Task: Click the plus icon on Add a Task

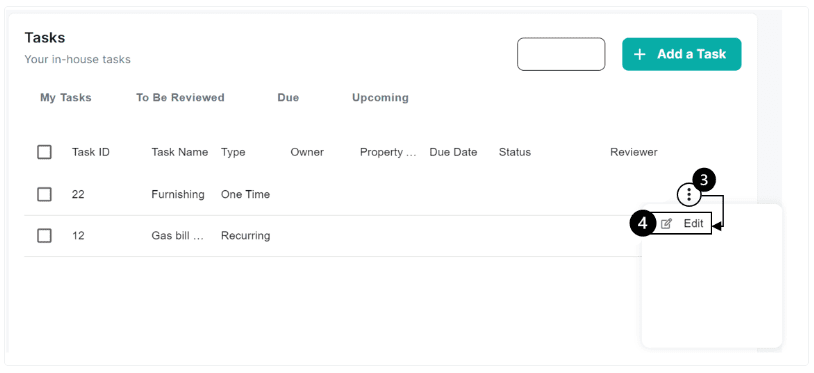Action: pos(640,54)
